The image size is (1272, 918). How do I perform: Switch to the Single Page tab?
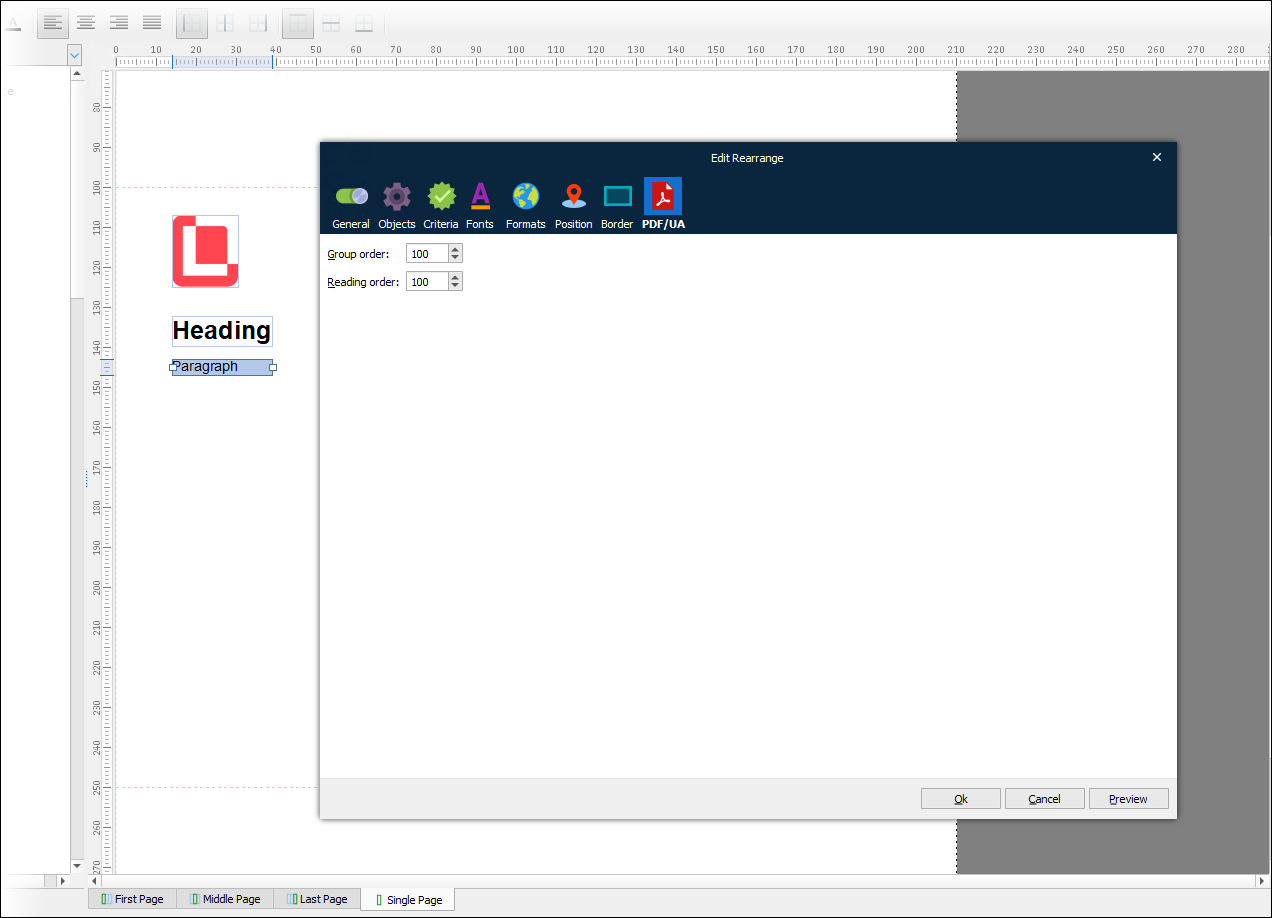(x=408, y=900)
